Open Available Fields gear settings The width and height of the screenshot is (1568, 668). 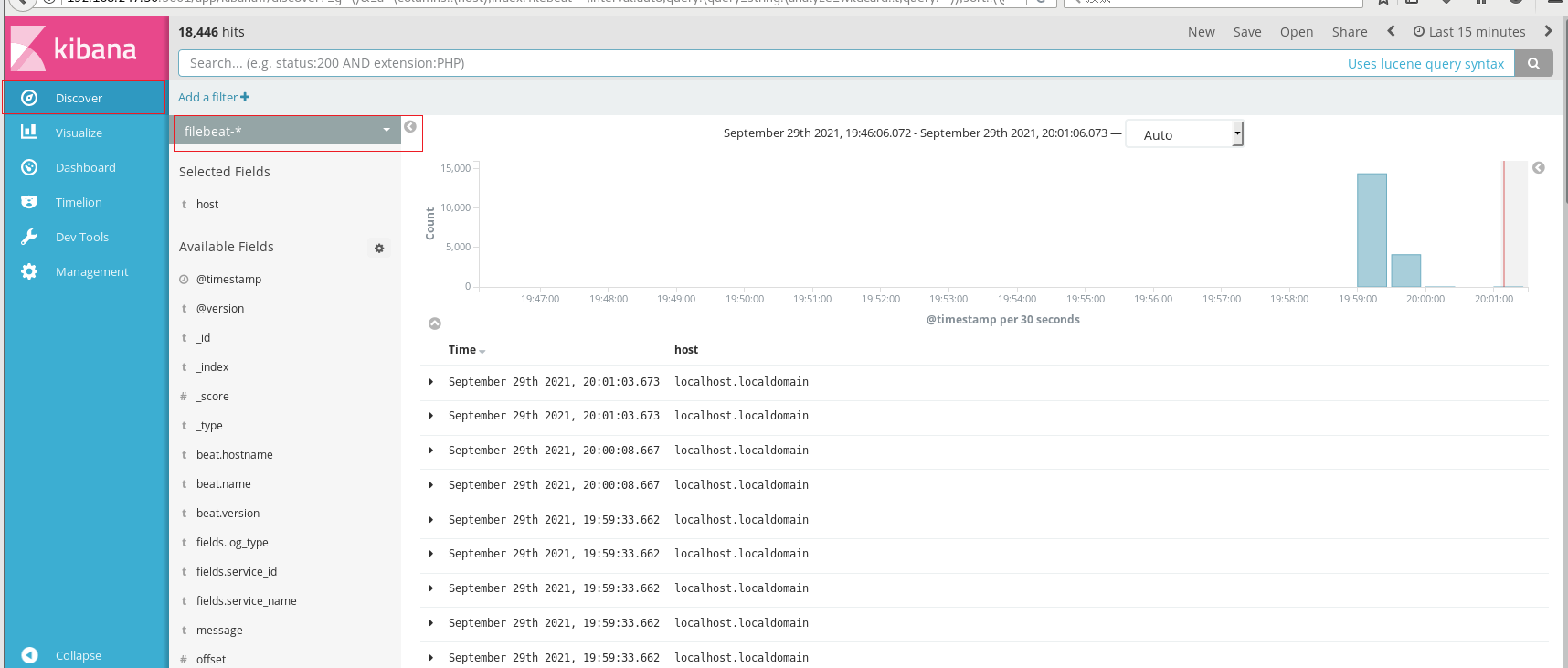click(379, 248)
